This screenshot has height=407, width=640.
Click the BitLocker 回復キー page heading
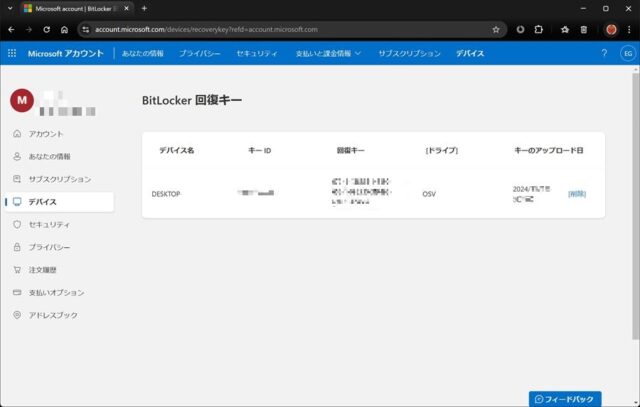click(192, 100)
